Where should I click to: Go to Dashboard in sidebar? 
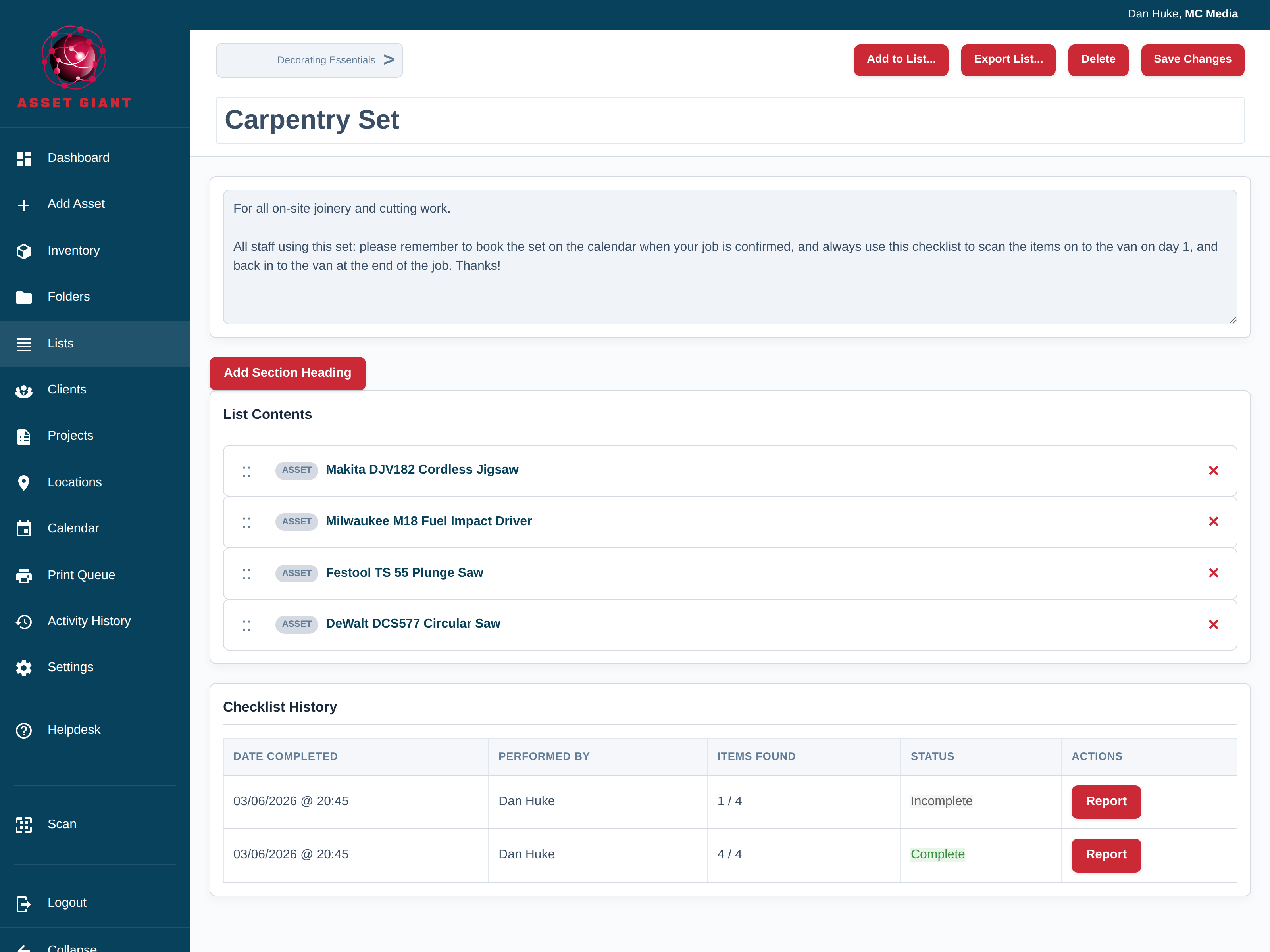[x=95, y=158]
